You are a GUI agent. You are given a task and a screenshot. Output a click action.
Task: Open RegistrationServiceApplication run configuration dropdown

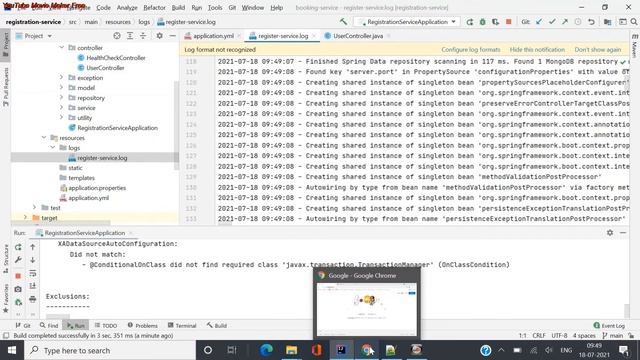(407, 22)
